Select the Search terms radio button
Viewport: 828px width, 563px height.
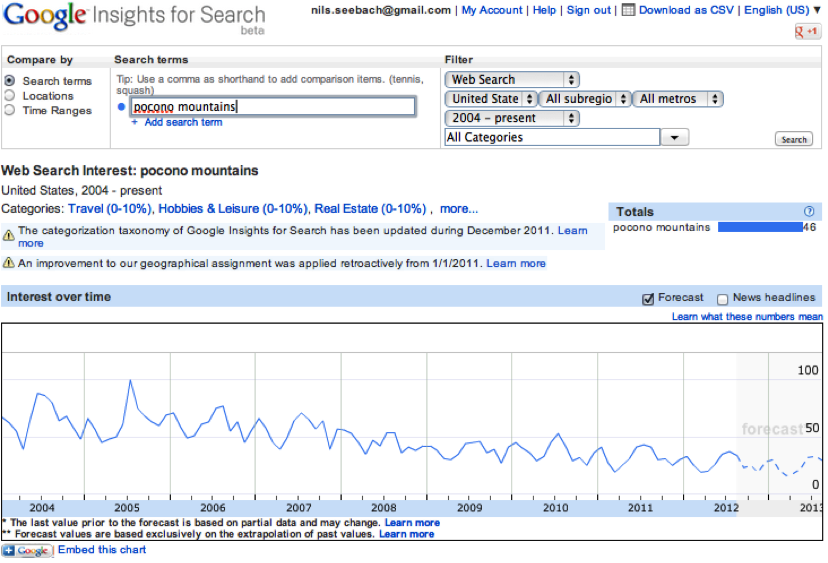point(10,81)
